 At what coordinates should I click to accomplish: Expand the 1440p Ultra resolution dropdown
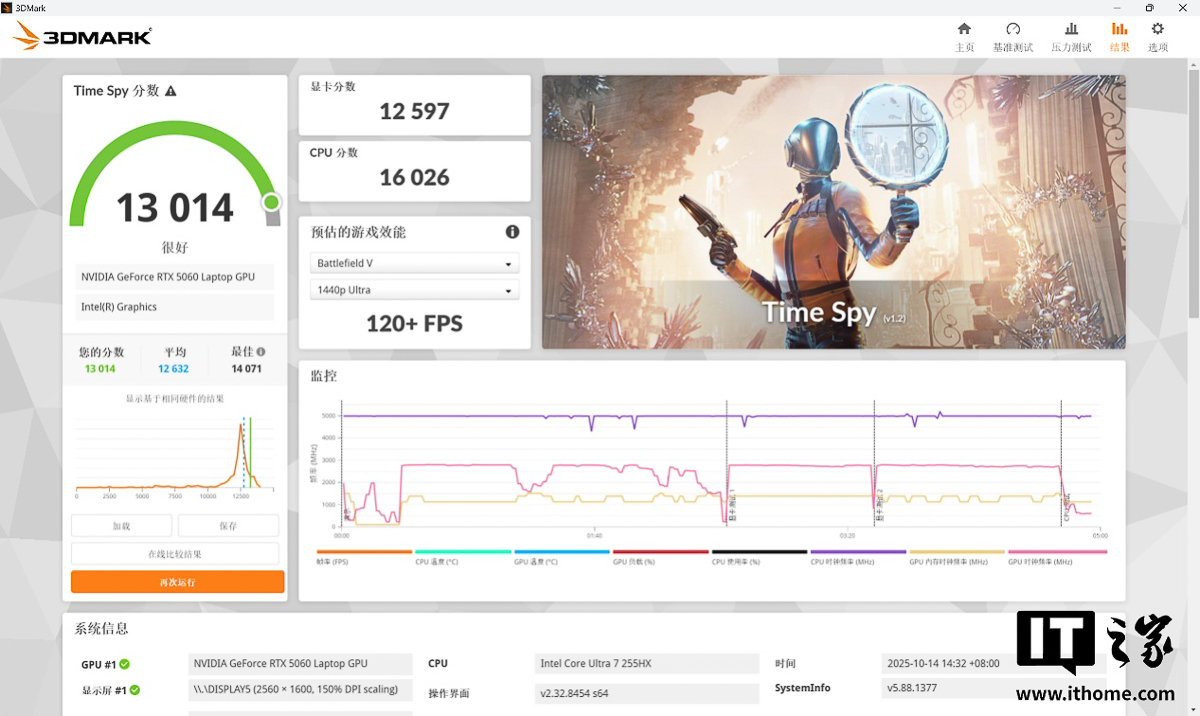(414, 290)
